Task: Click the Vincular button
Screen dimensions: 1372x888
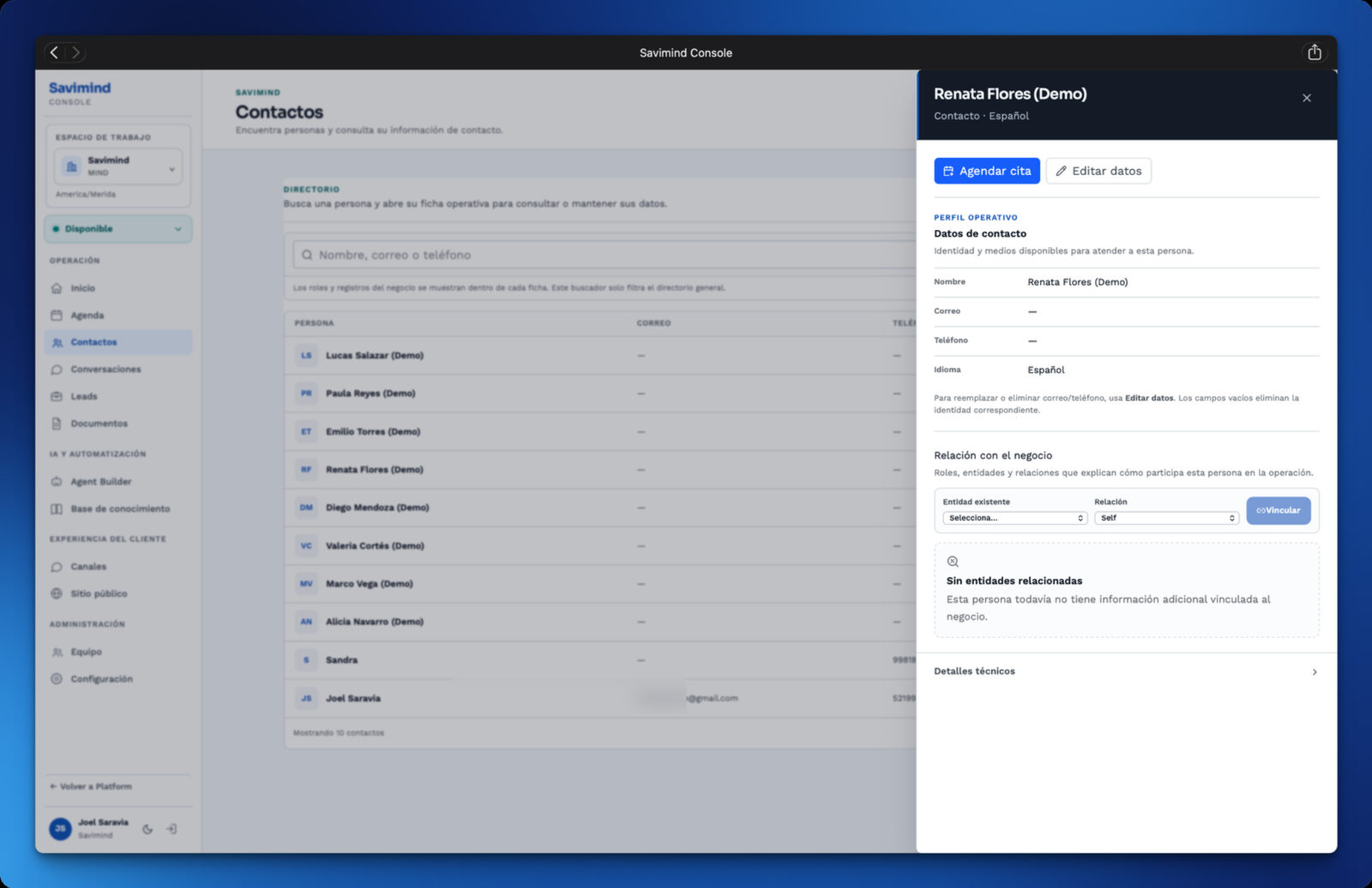Action: pyautogui.click(x=1279, y=510)
